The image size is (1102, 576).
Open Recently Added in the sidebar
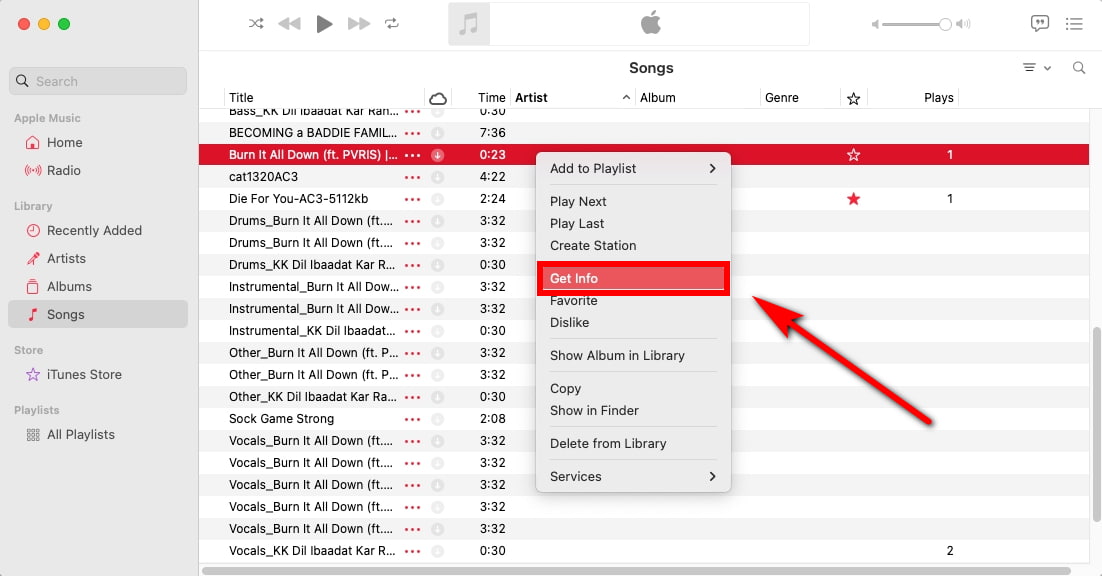coord(94,230)
